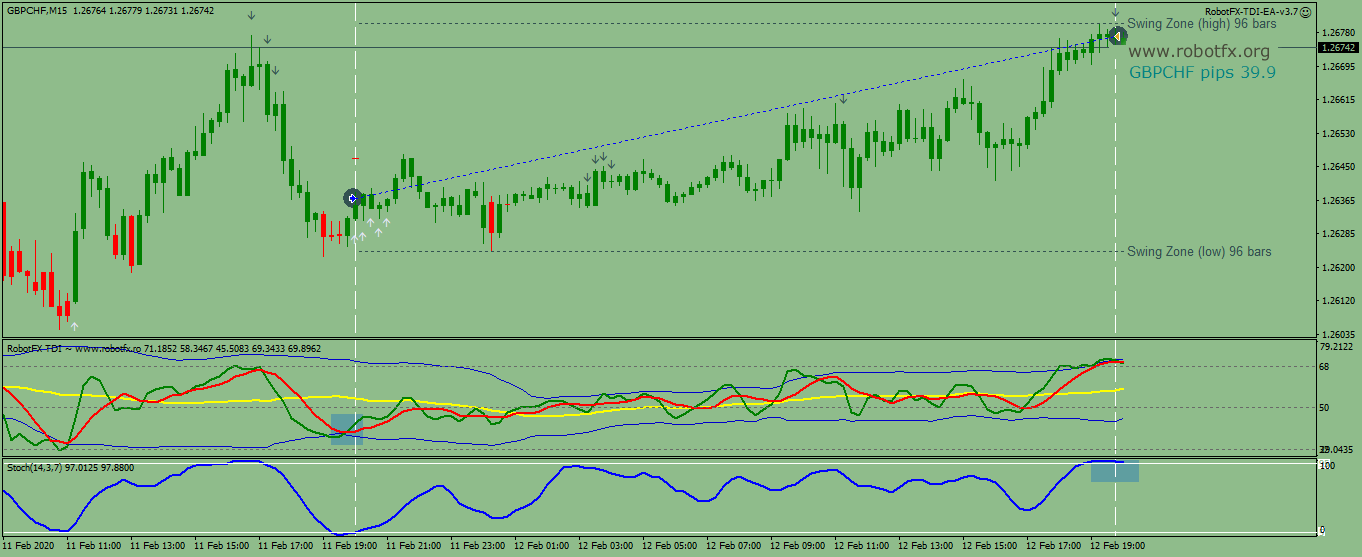Click the 1.26780 price axis label

(1338, 33)
